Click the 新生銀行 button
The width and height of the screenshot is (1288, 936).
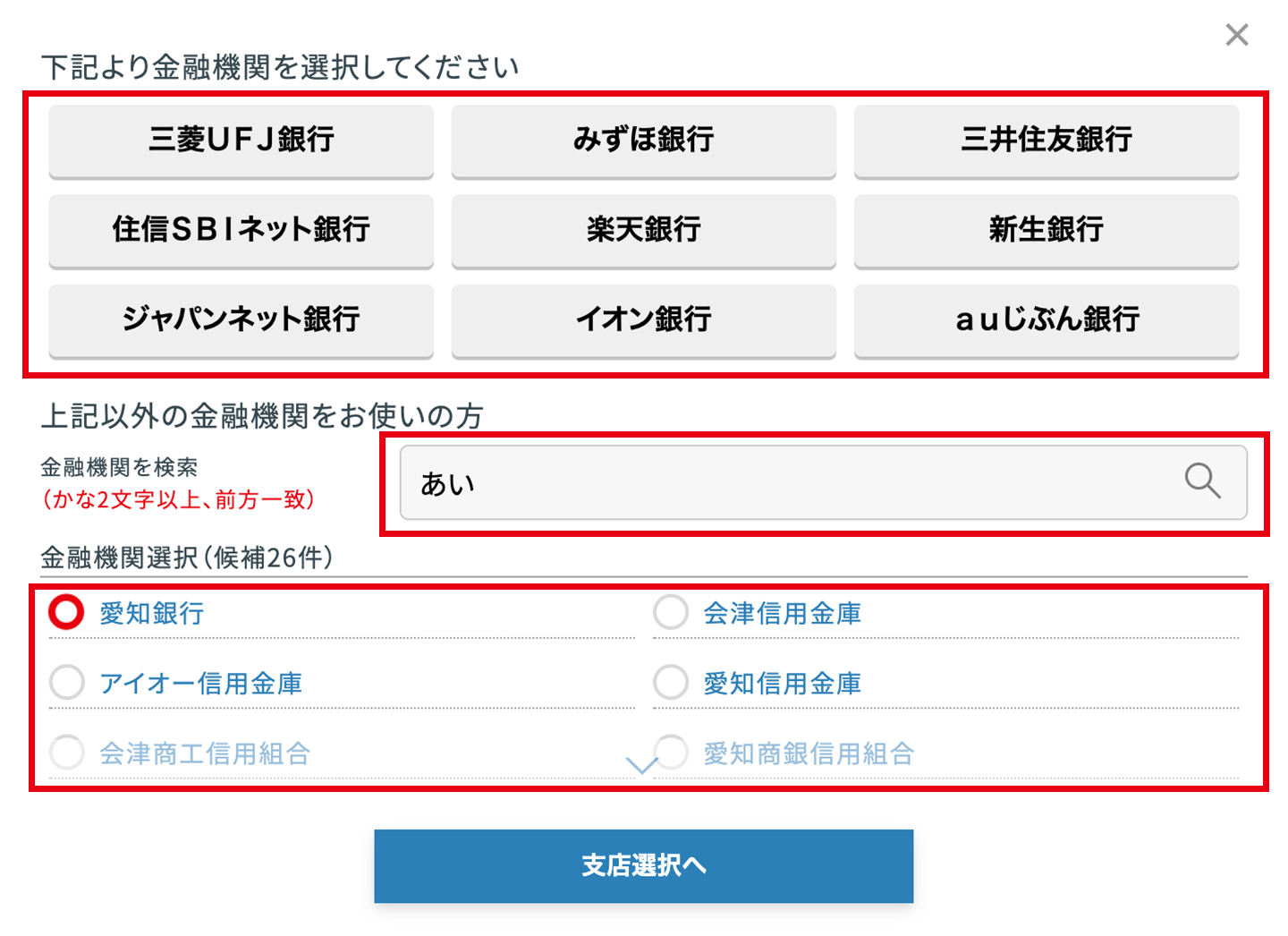1046,230
